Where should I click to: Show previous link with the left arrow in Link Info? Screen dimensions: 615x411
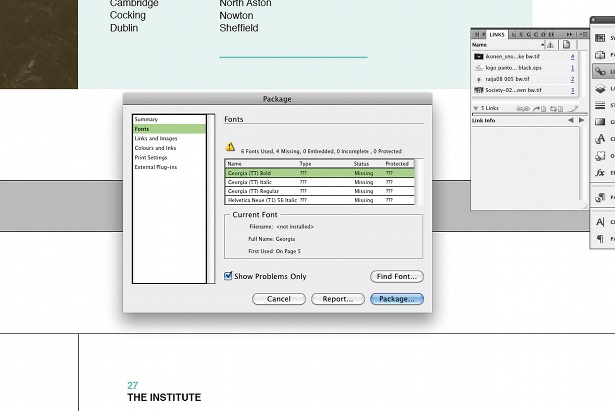[571, 120]
